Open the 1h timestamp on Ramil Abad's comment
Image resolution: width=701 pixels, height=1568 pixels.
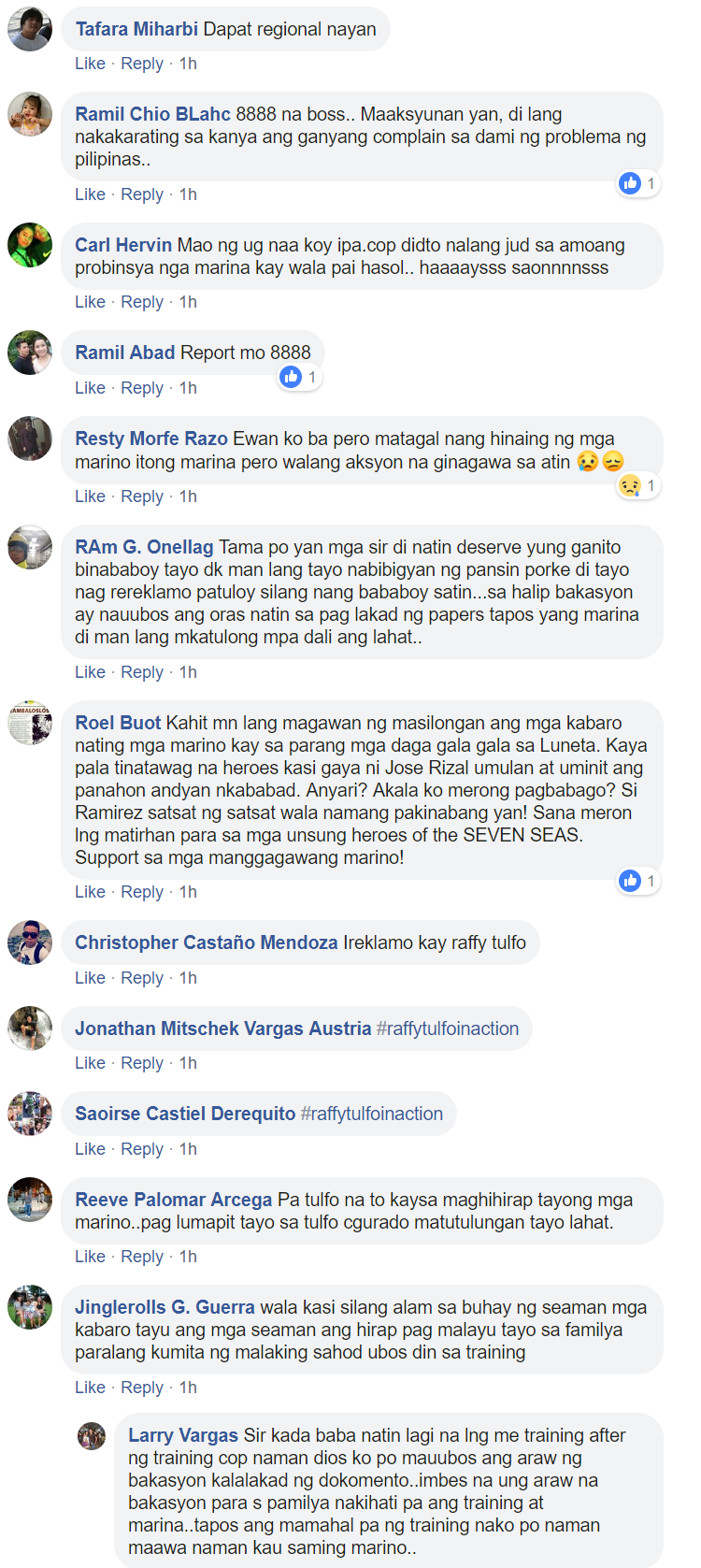[x=188, y=388]
